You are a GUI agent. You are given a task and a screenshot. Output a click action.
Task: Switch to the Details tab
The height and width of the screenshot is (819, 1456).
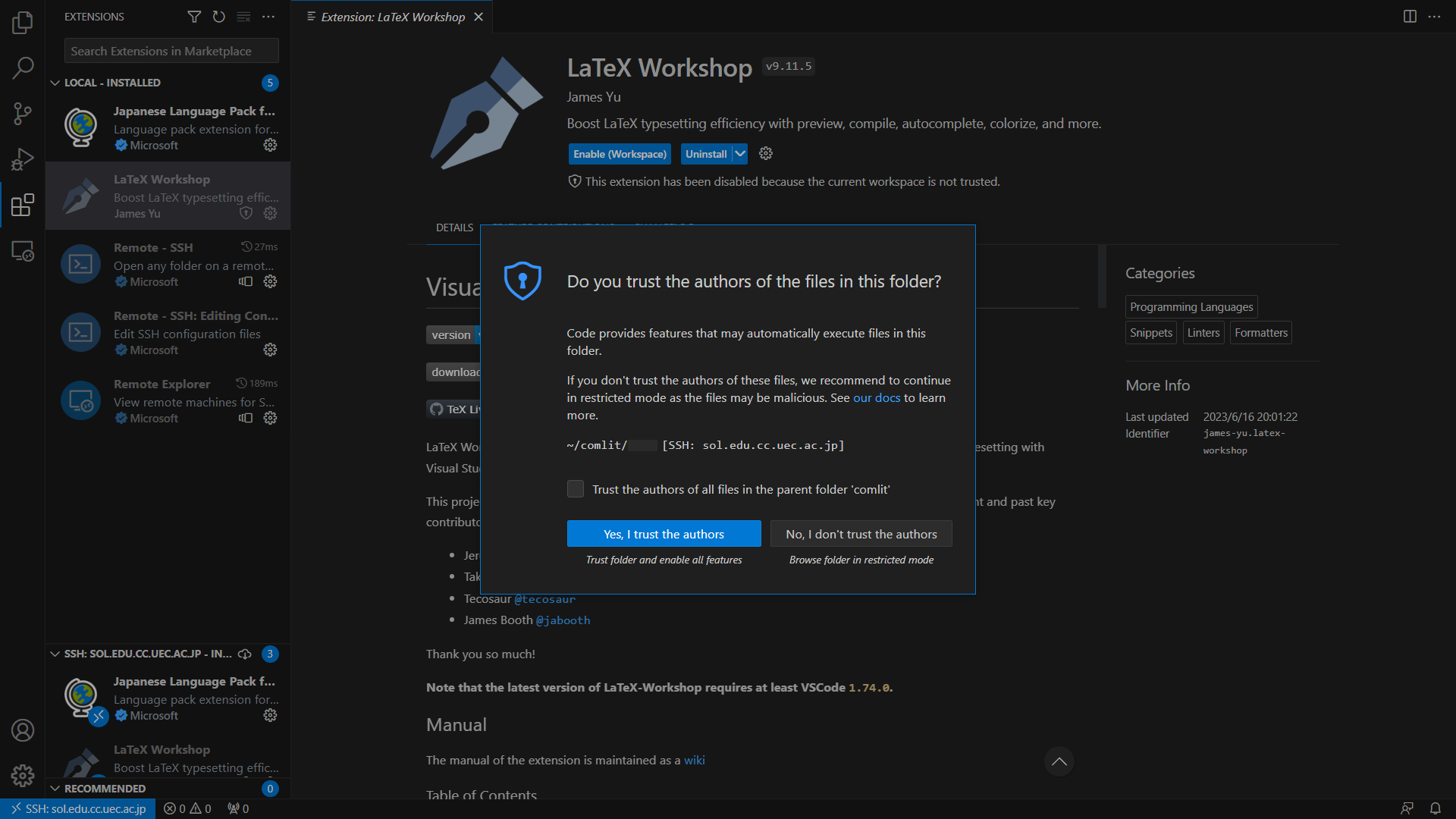pyautogui.click(x=454, y=227)
